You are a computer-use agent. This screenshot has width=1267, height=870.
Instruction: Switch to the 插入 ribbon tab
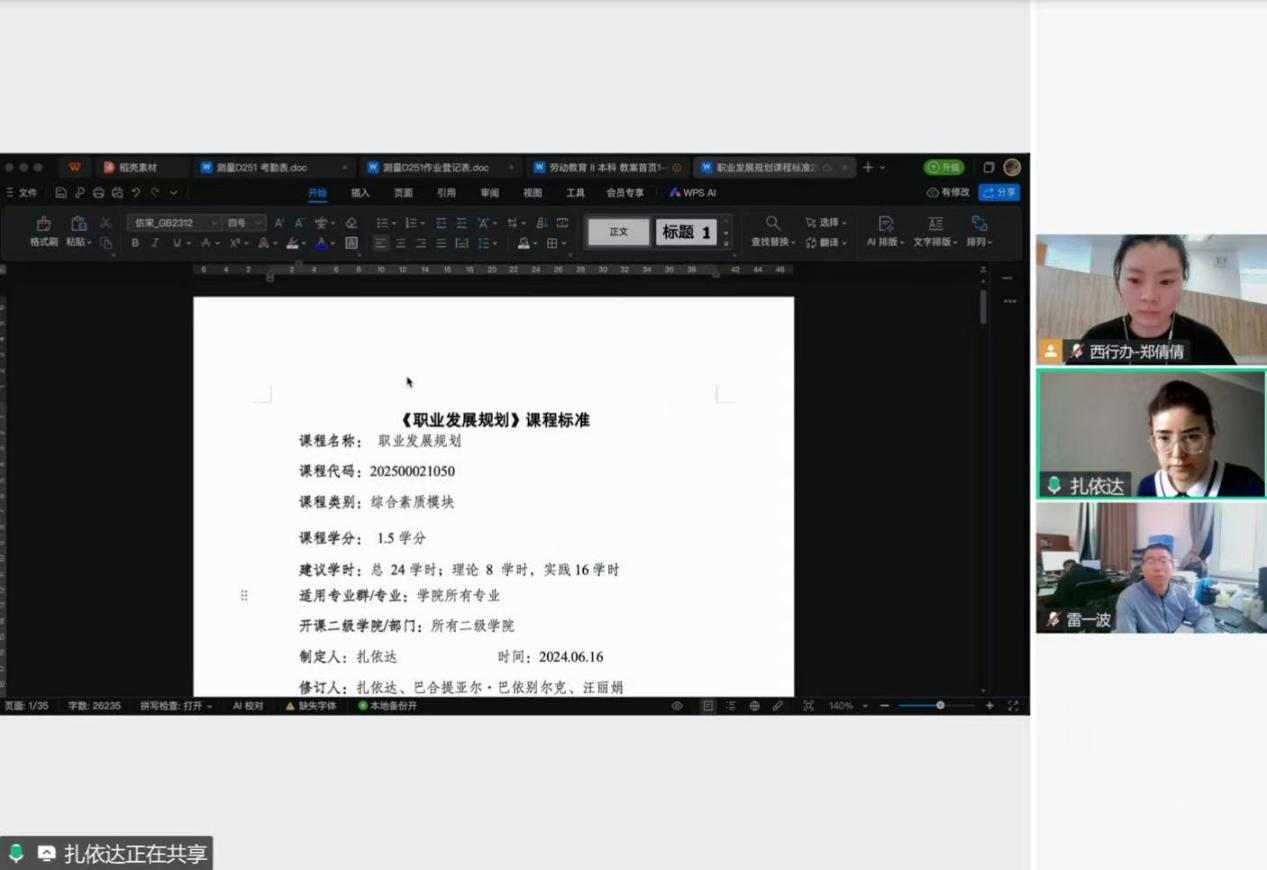[360, 193]
